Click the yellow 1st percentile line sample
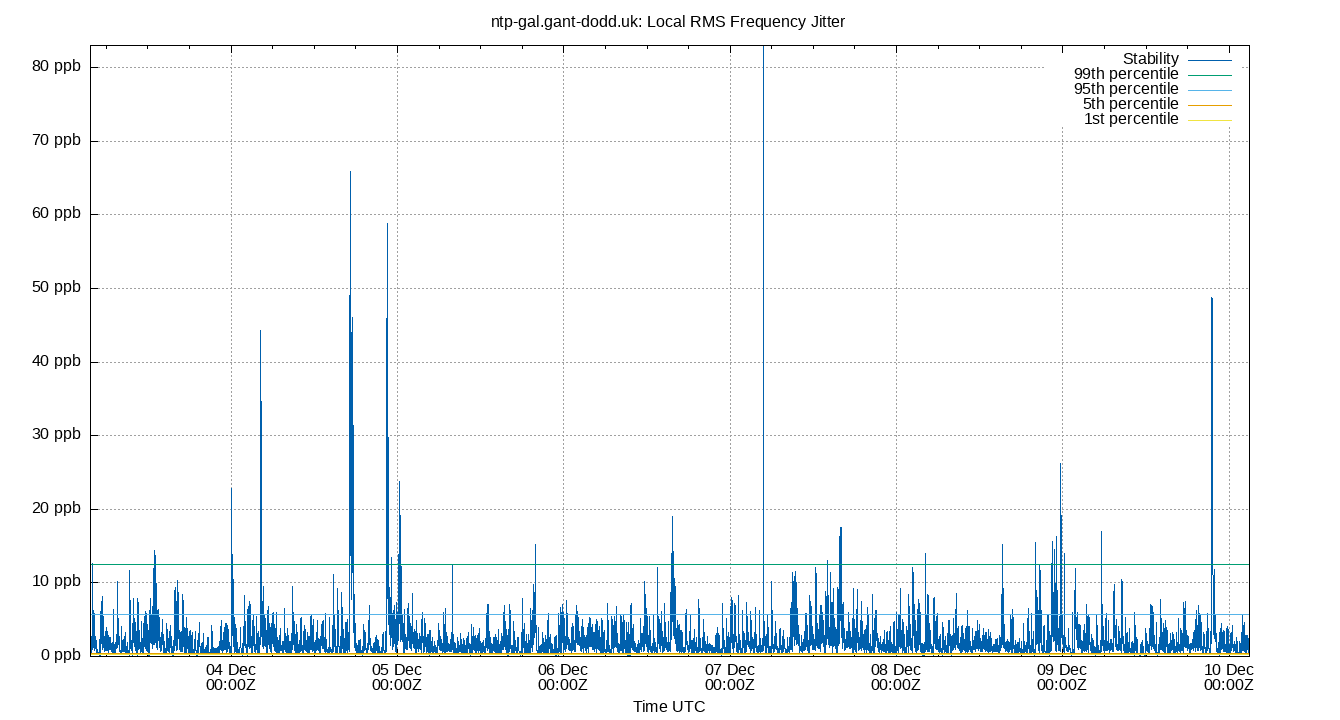Viewport: 1340px width, 720px height. tap(1209, 118)
